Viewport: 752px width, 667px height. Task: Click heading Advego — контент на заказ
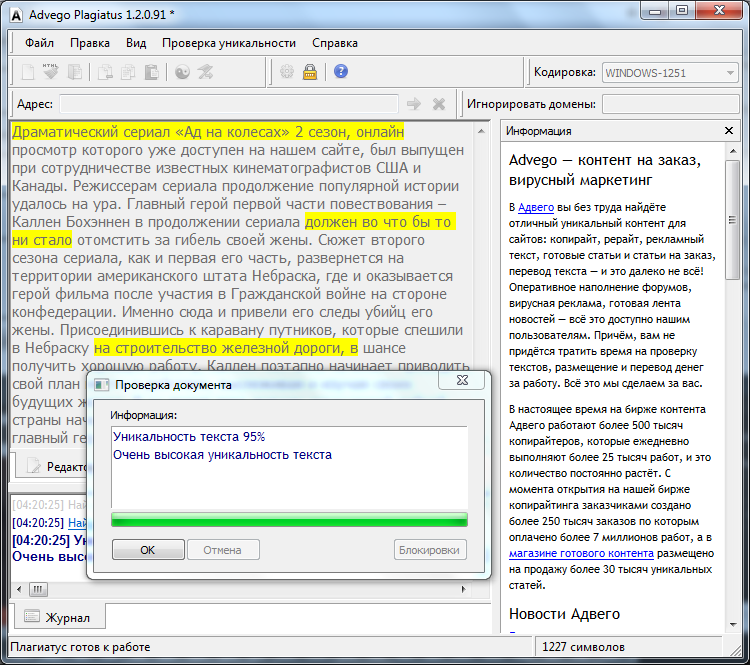[x=604, y=160]
